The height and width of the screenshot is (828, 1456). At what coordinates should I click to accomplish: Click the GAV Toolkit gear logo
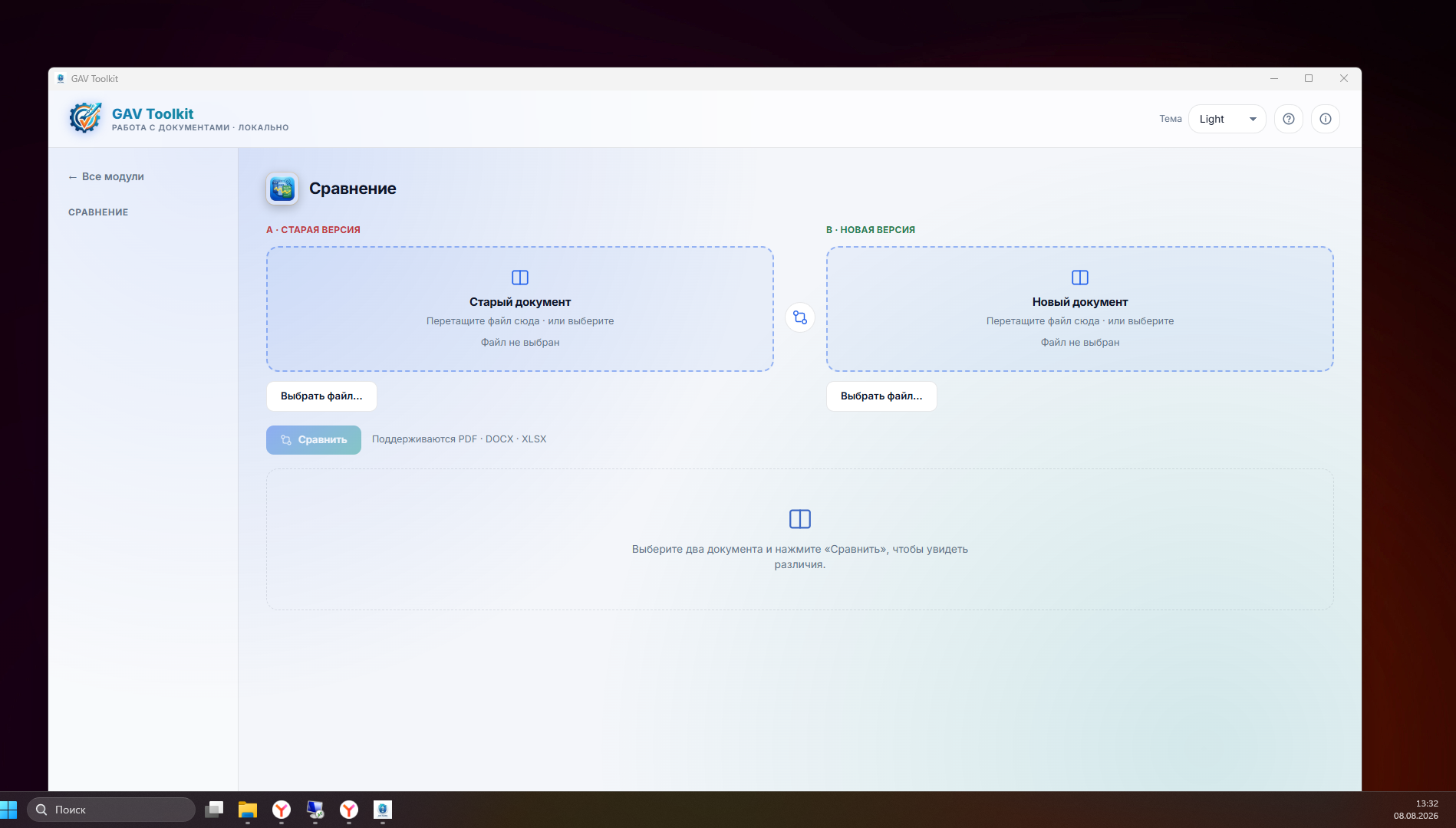[85, 119]
